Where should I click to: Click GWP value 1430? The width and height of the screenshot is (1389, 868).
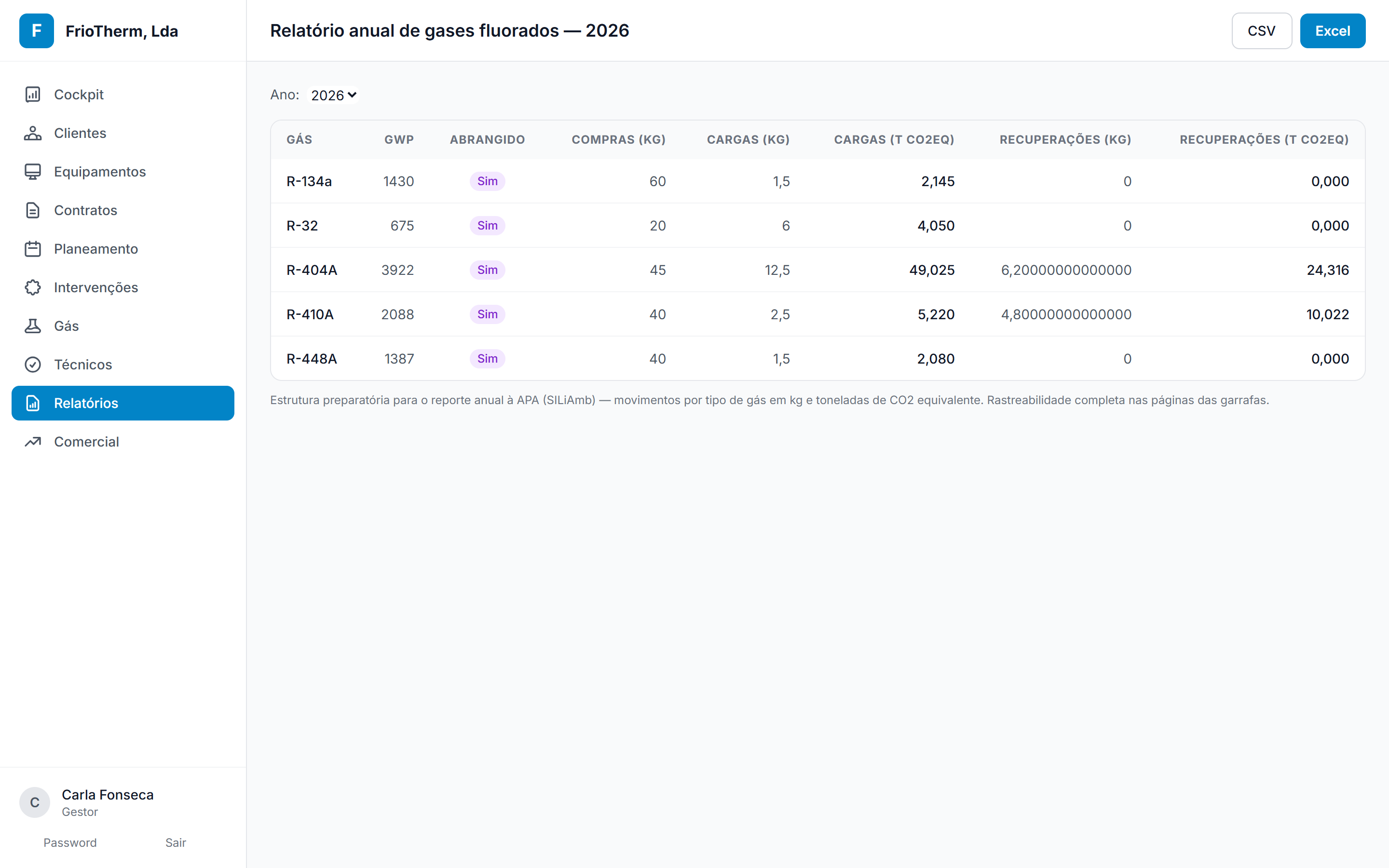click(x=398, y=181)
